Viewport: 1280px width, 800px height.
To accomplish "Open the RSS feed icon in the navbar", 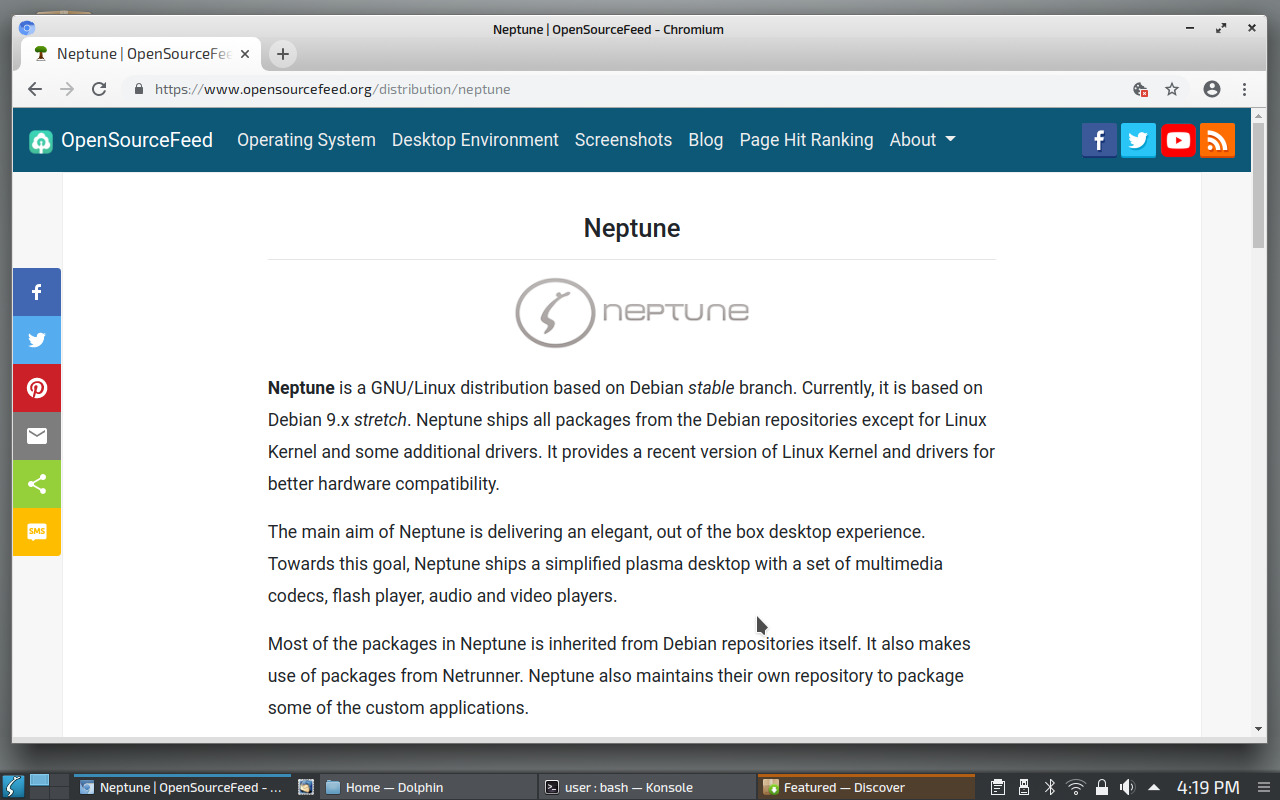I will tap(1217, 140).
